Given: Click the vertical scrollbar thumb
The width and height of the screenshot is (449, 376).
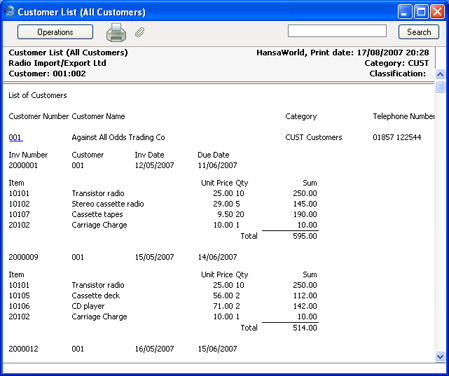Looking at the screenshot, I should [440, 86].
